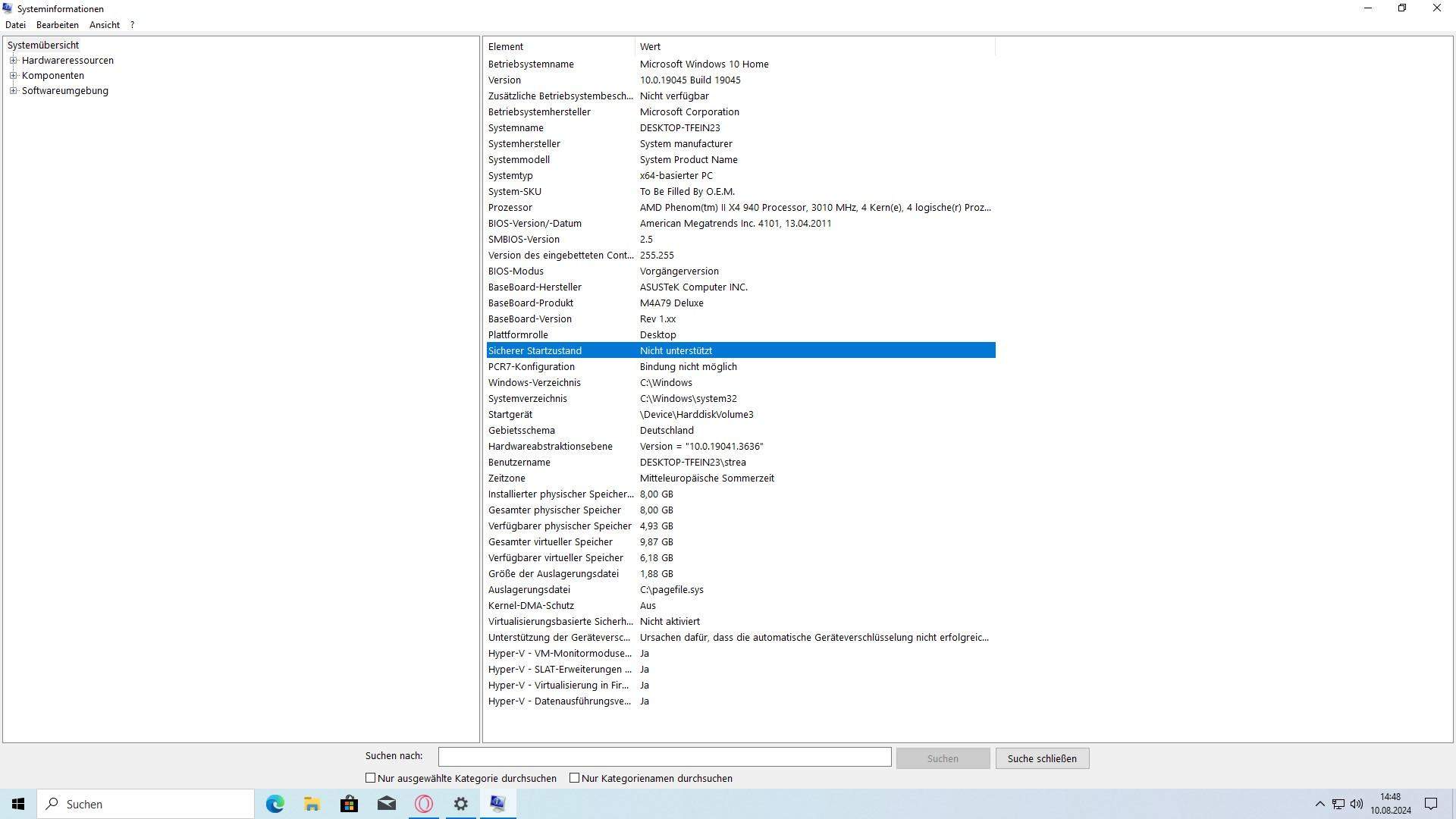Open Windows Settings via the gear icon
This screenshot has width=1456, height=819.
(x=460, y=804)
